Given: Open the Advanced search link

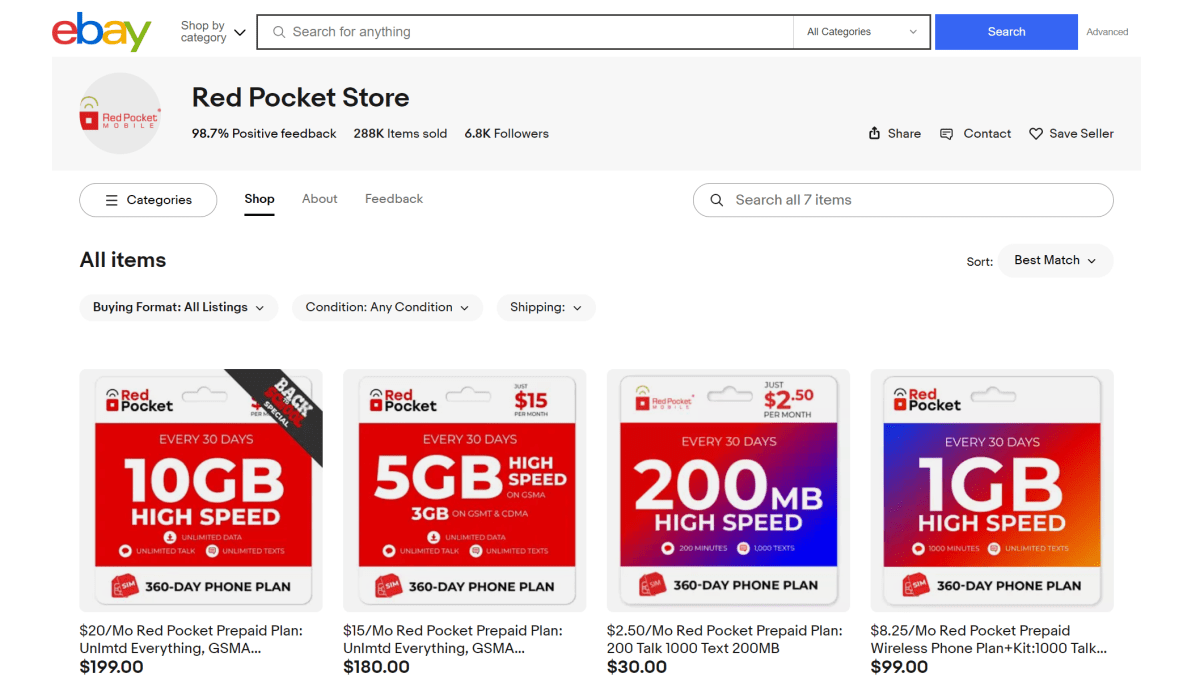Looking at the screenshot, I should tap(1107, 32).
